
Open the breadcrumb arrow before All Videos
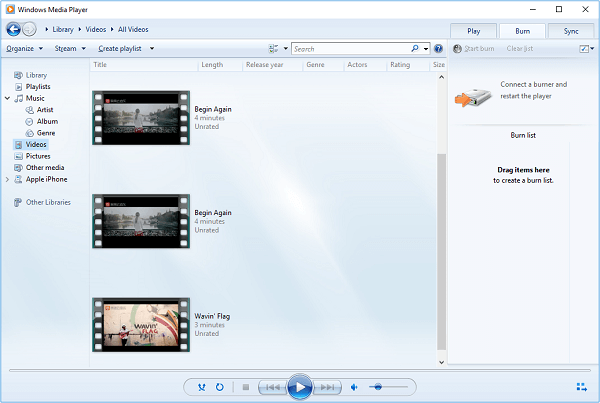coord(112,29)
